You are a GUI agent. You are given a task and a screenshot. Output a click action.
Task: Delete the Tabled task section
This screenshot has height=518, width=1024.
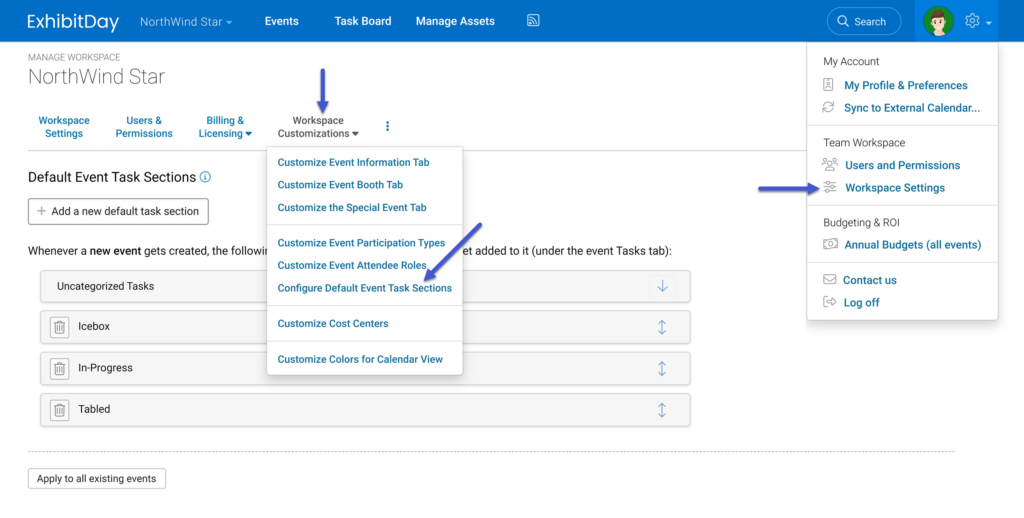click(x=59, y=410)
